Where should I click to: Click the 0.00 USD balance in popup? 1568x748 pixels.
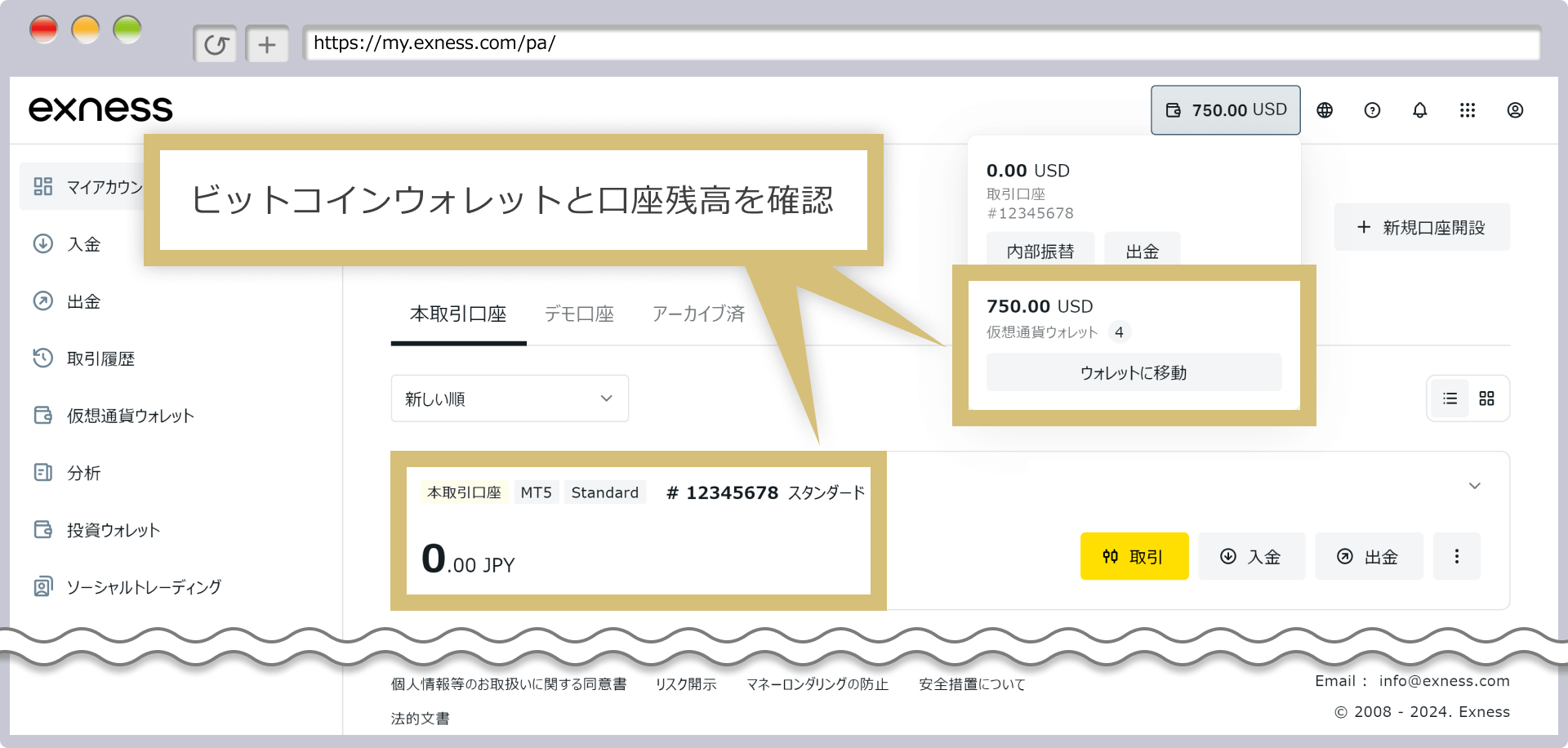click(1028, 171)
